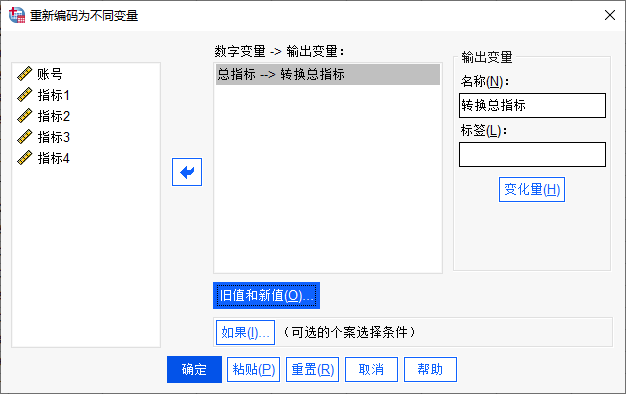The width and height of the screenshot is (626, 394).
Task: Open 旧值和新值(O)... dialog
Action: [266, 295]
